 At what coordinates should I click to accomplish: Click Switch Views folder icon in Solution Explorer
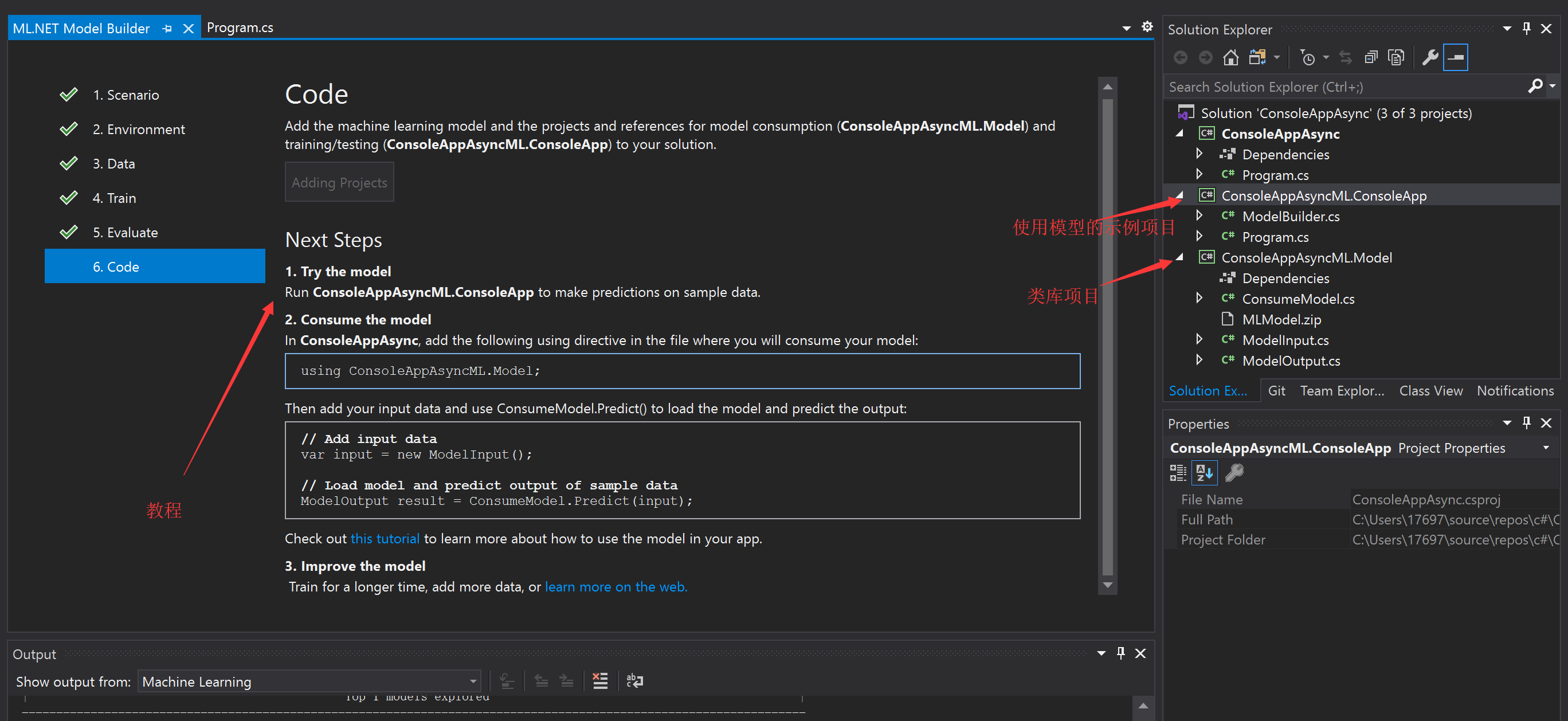[1257, 58]
